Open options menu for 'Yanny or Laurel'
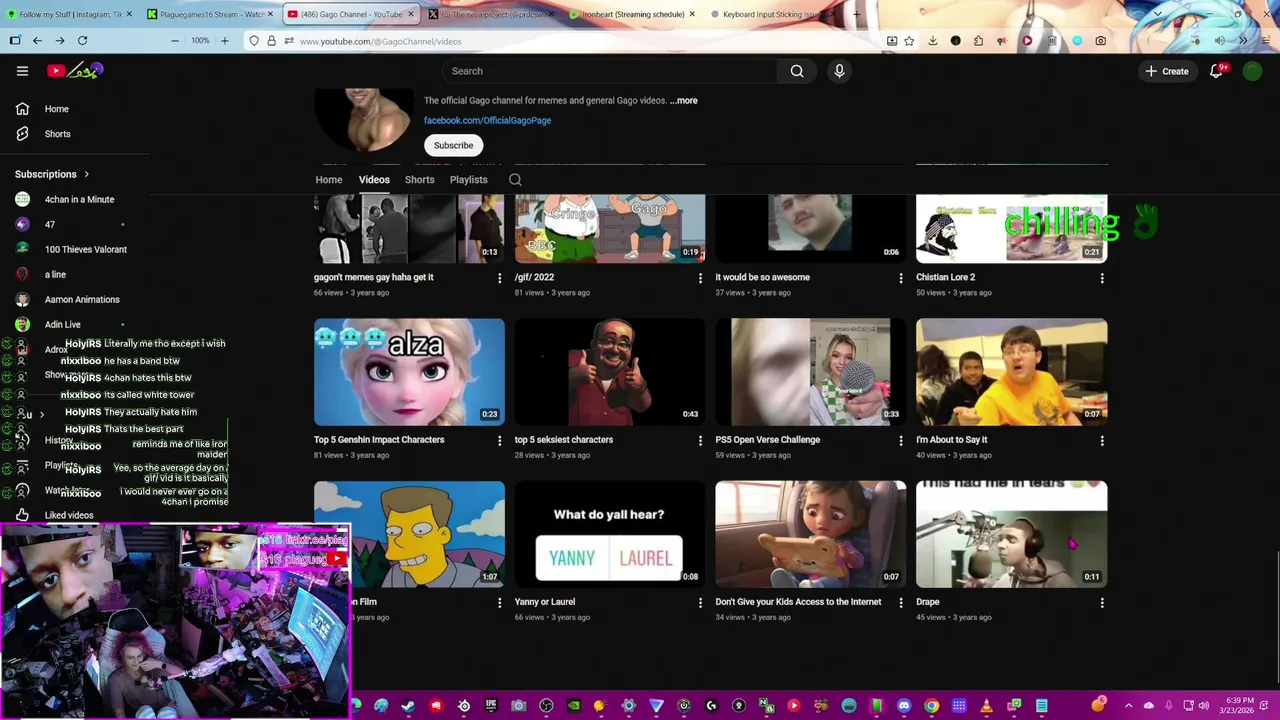Screen dimensions: 1280x720 700,603
